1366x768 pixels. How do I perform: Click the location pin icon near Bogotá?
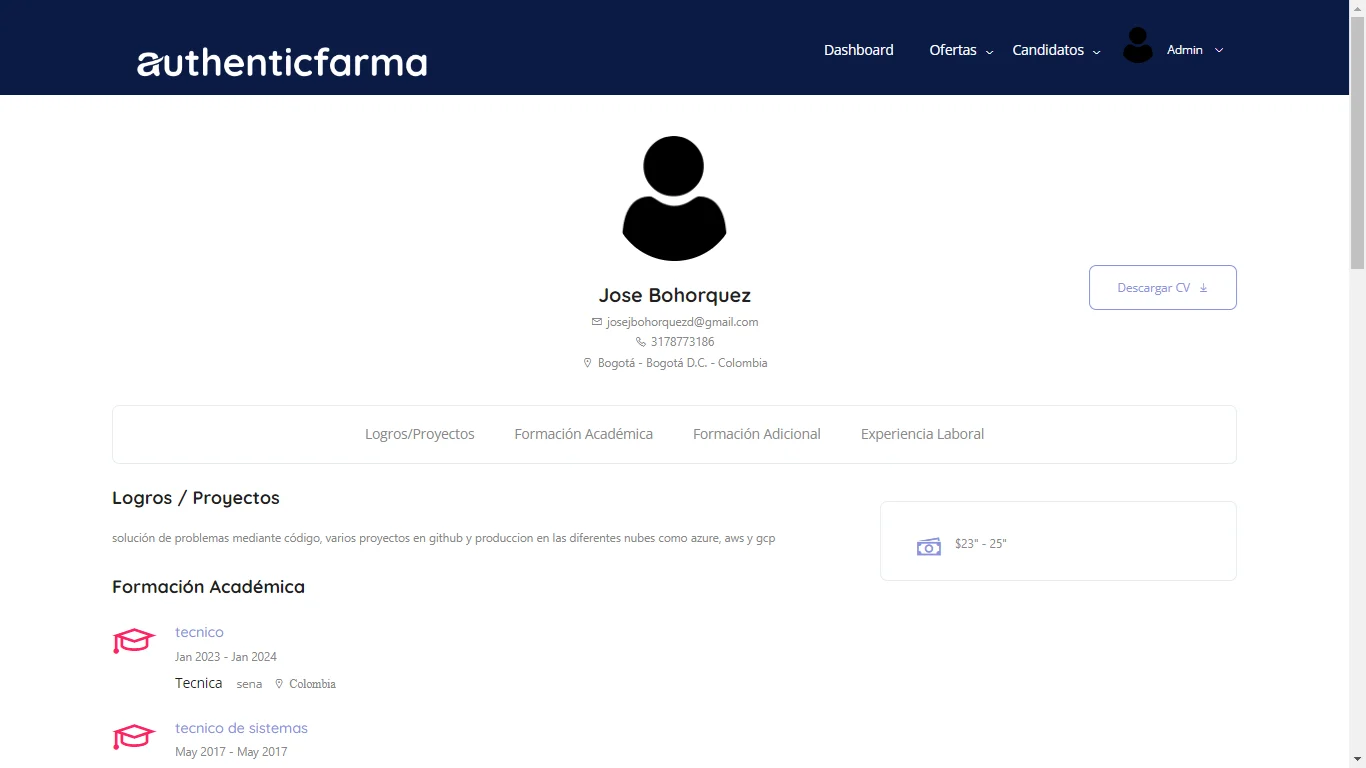[x=587, y=362]
